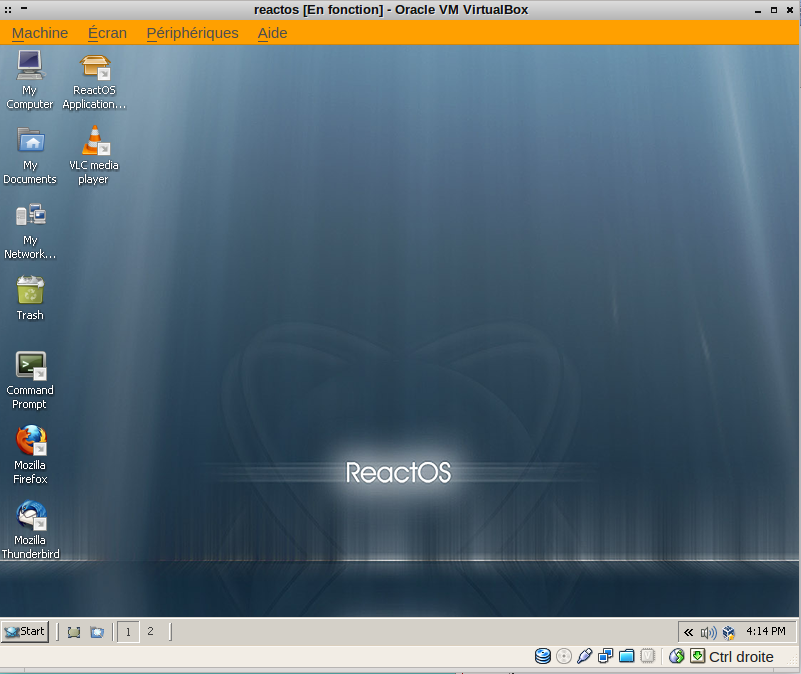This screenshot has width=801, height=674.
Task: Open the Écran menu
Action: click(x=107, y=33)
